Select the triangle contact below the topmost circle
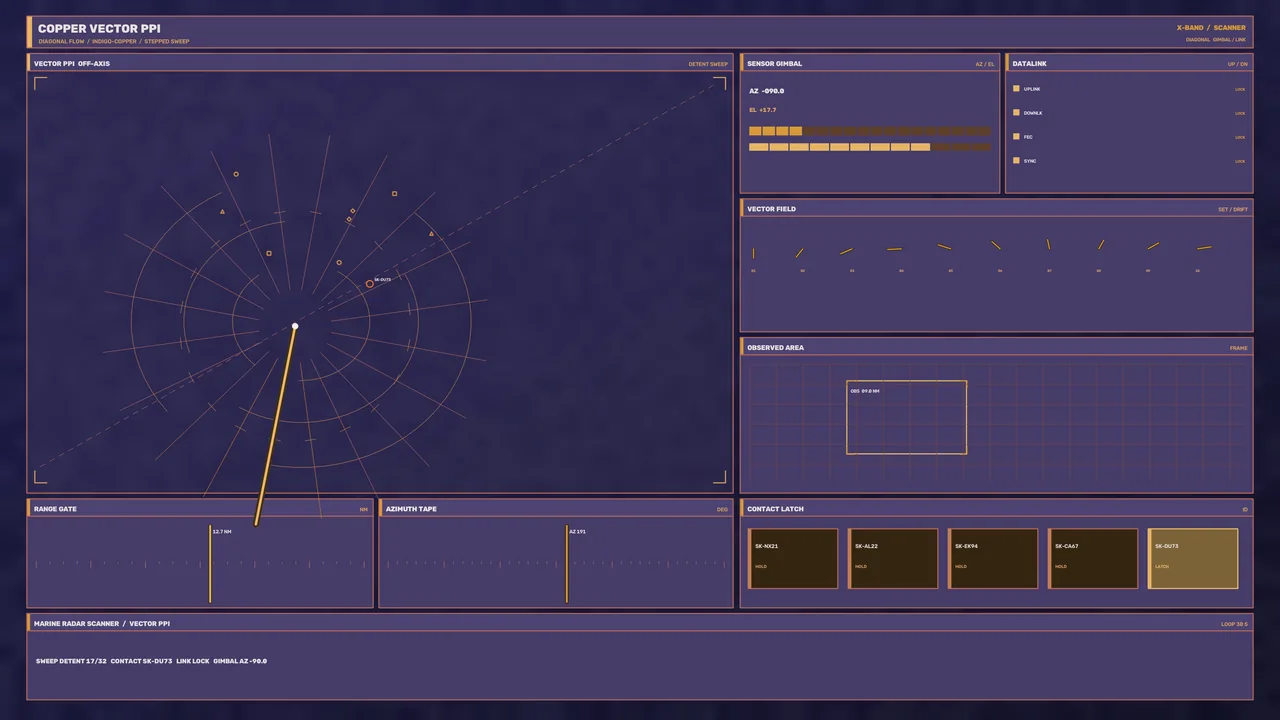Image resolution: width=1280 pixels, height=720 pixels. click(x=222, y=212)
